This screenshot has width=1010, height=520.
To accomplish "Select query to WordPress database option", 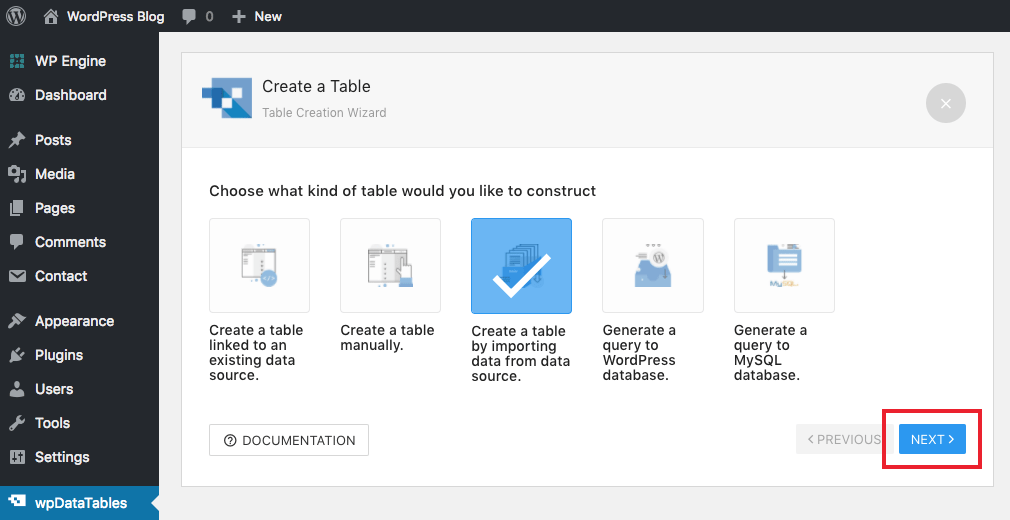I will click(653, 265).
